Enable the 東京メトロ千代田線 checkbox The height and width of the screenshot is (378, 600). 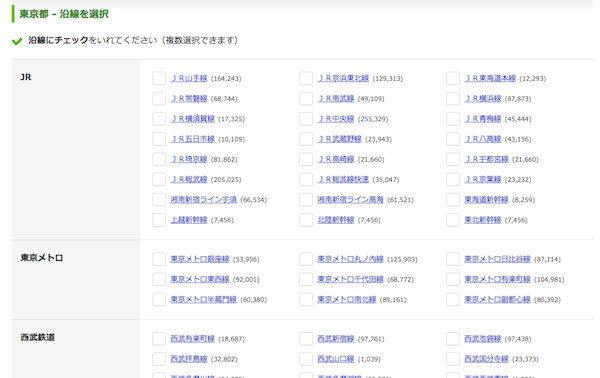pos(306,279)
